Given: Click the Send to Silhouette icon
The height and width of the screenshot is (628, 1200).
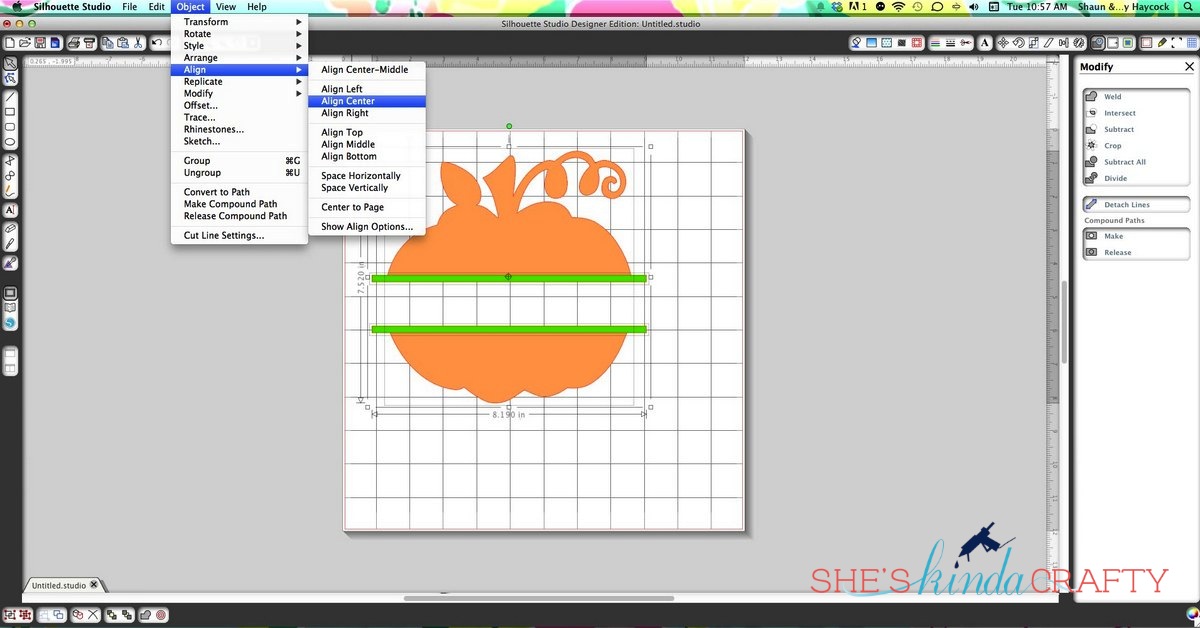Looking at the screenshot, I should (x=89, y=43).
